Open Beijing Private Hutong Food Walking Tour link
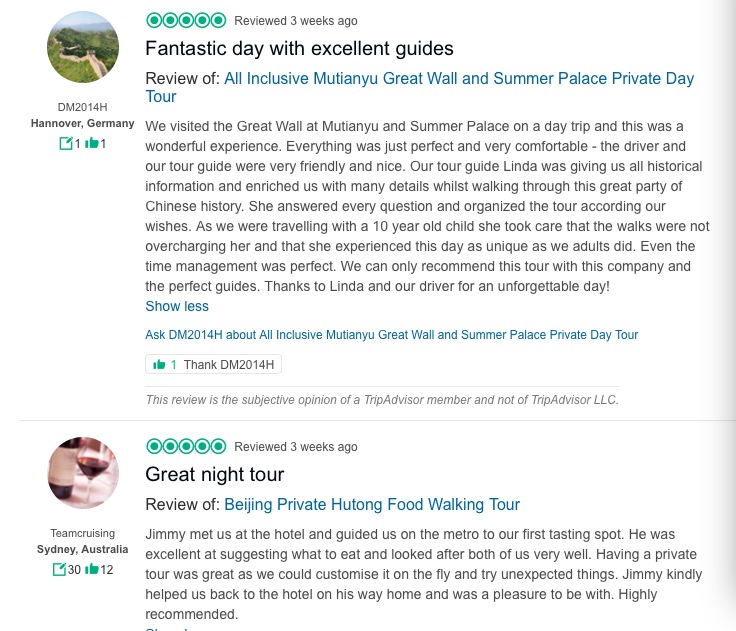The height and width of the screenshot is (631, 736). click(372, 505)
